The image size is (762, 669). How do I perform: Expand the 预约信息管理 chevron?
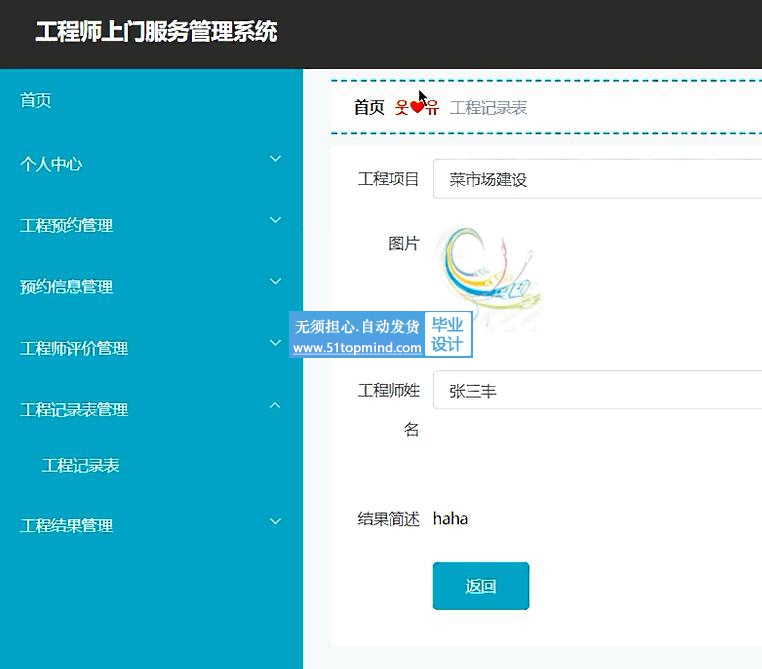pos(276,281)
